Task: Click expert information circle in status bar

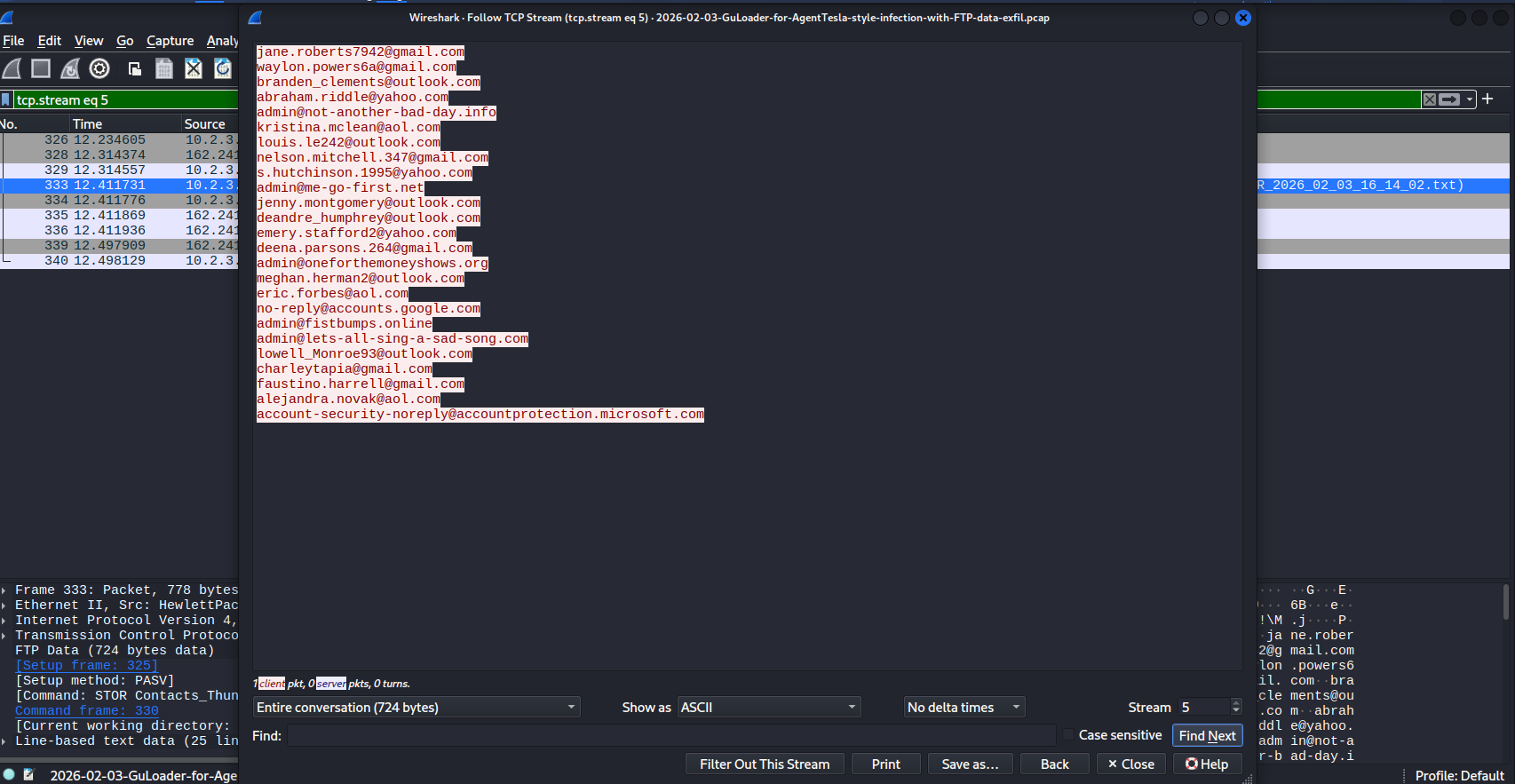Action: pos(9,774)
